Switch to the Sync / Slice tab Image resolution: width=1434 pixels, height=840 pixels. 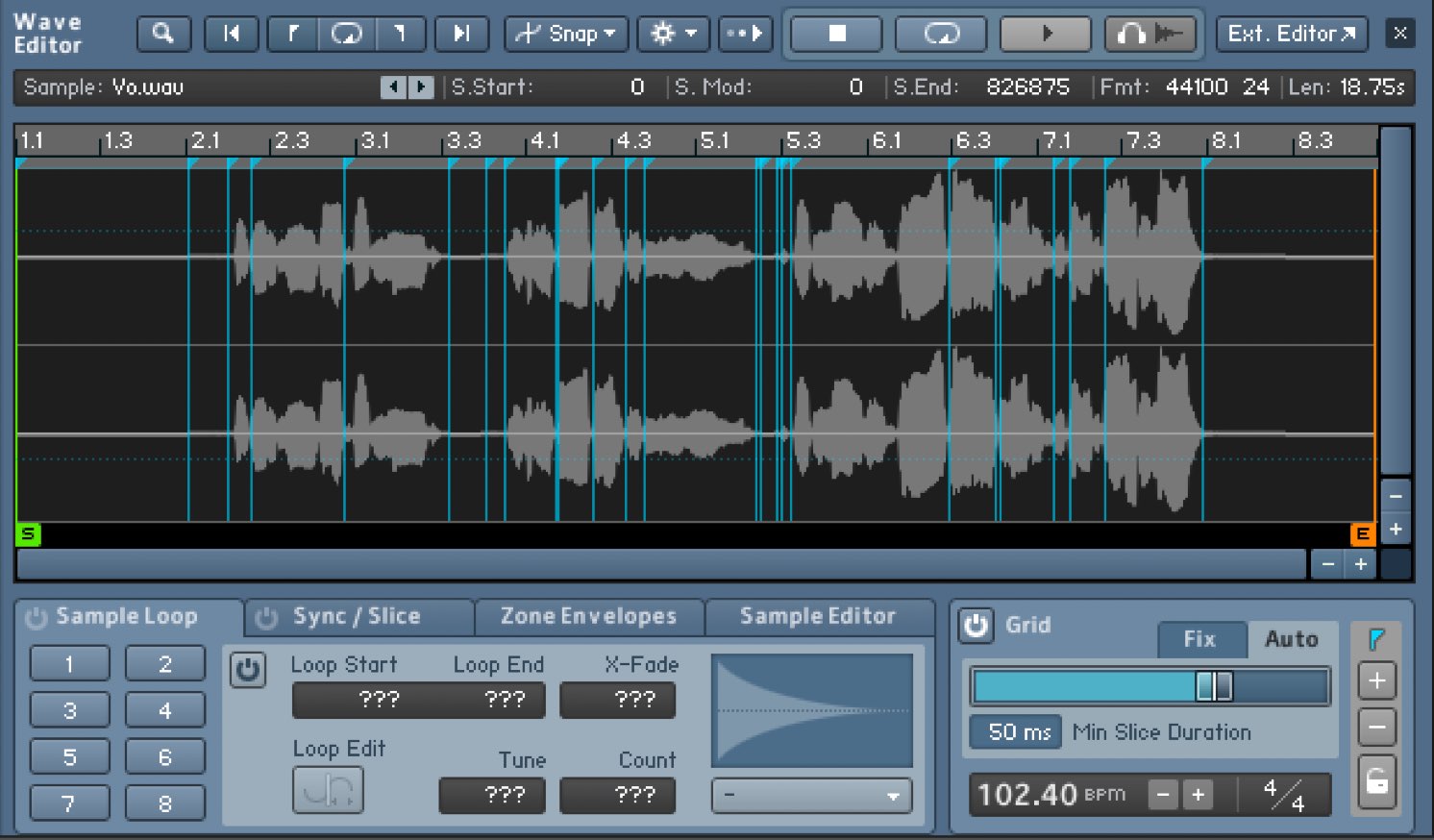[x=357, y=616]
